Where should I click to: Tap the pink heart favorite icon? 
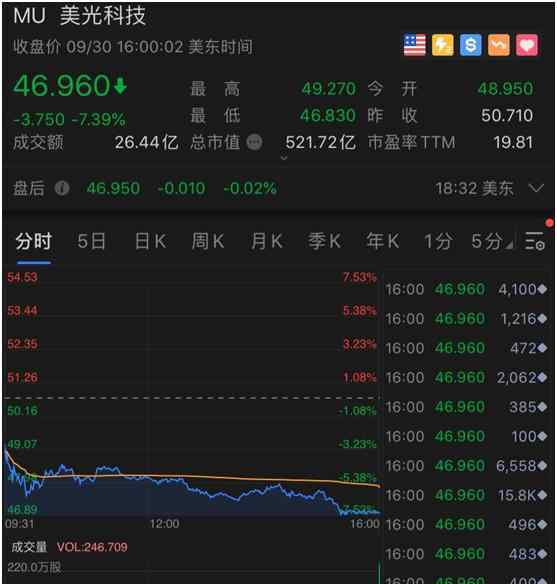(527, 45)
